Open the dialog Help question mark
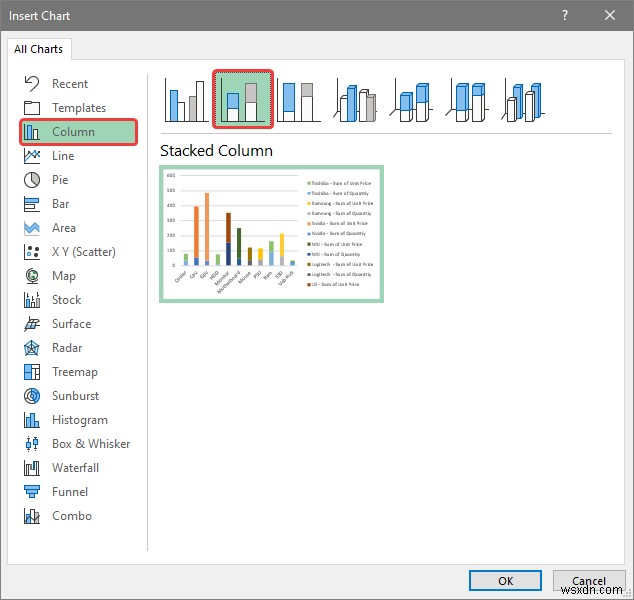The image size is (634, 600). tap(565, 15)
